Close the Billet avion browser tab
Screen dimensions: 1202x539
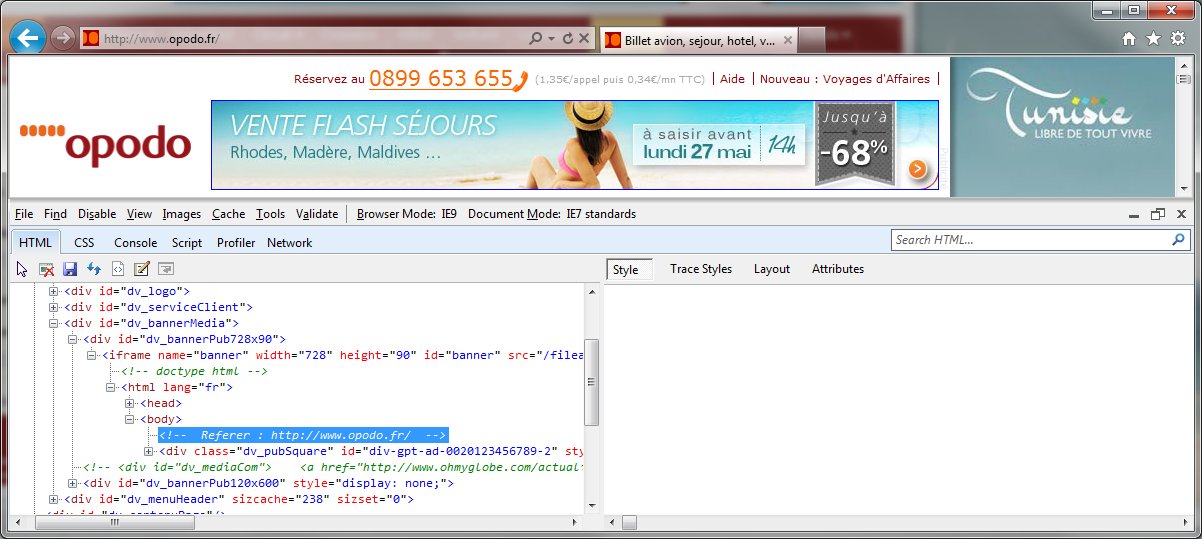click(787, 41)
